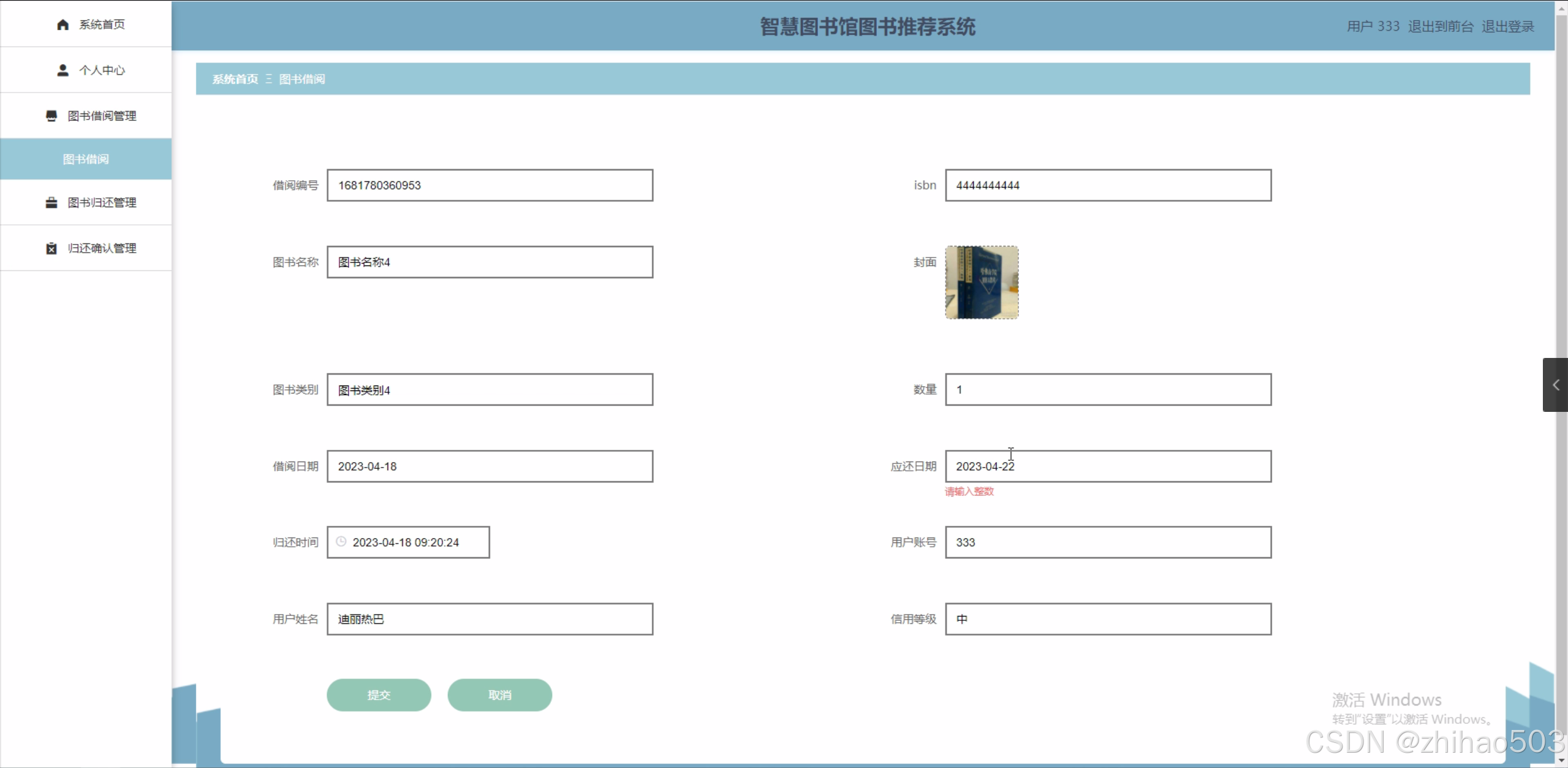Select the 图书借阅 submenu item
1568x768 pixels.
point(86,159)
